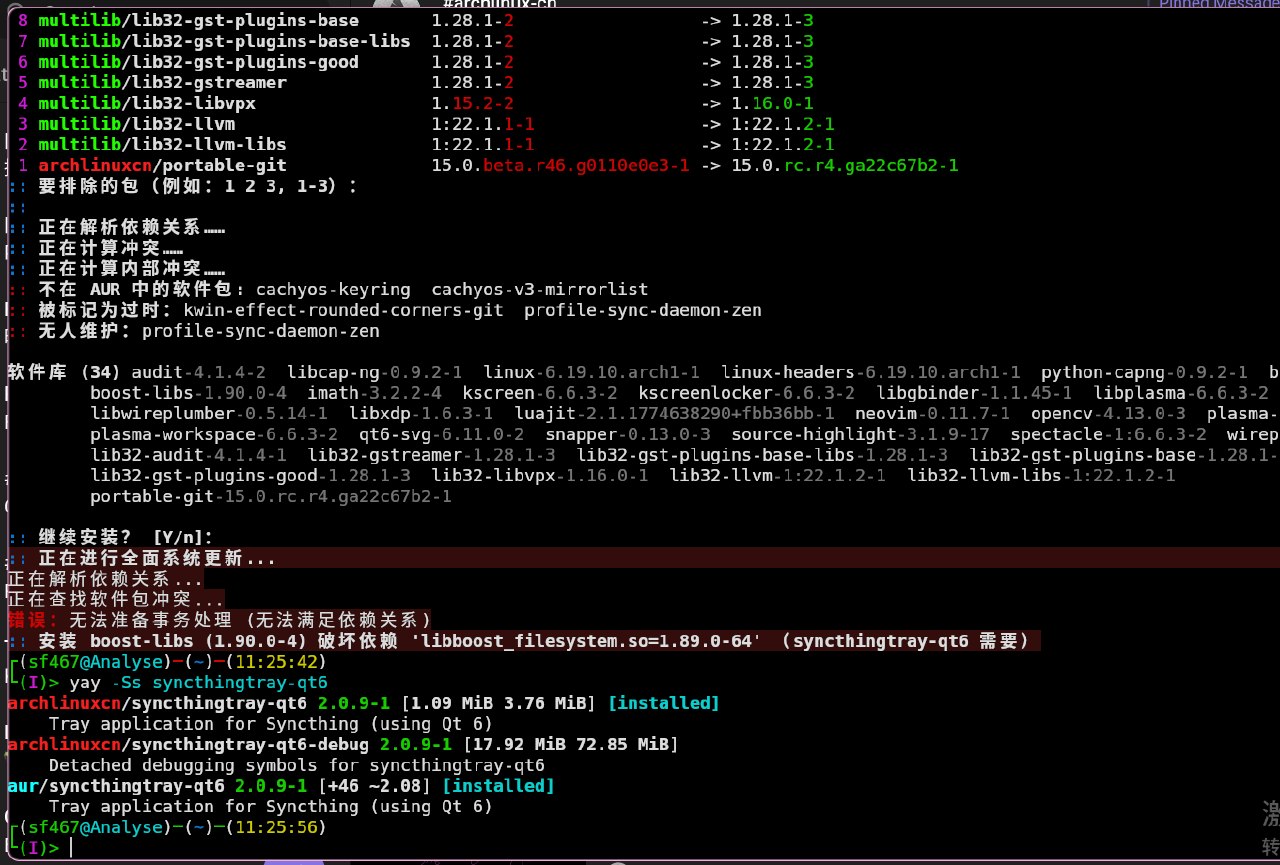Screen dimensions: 1280x865
Task: Click the linux-headers-6.19.10.arch1-1 package entry
Action: [870, 372]
